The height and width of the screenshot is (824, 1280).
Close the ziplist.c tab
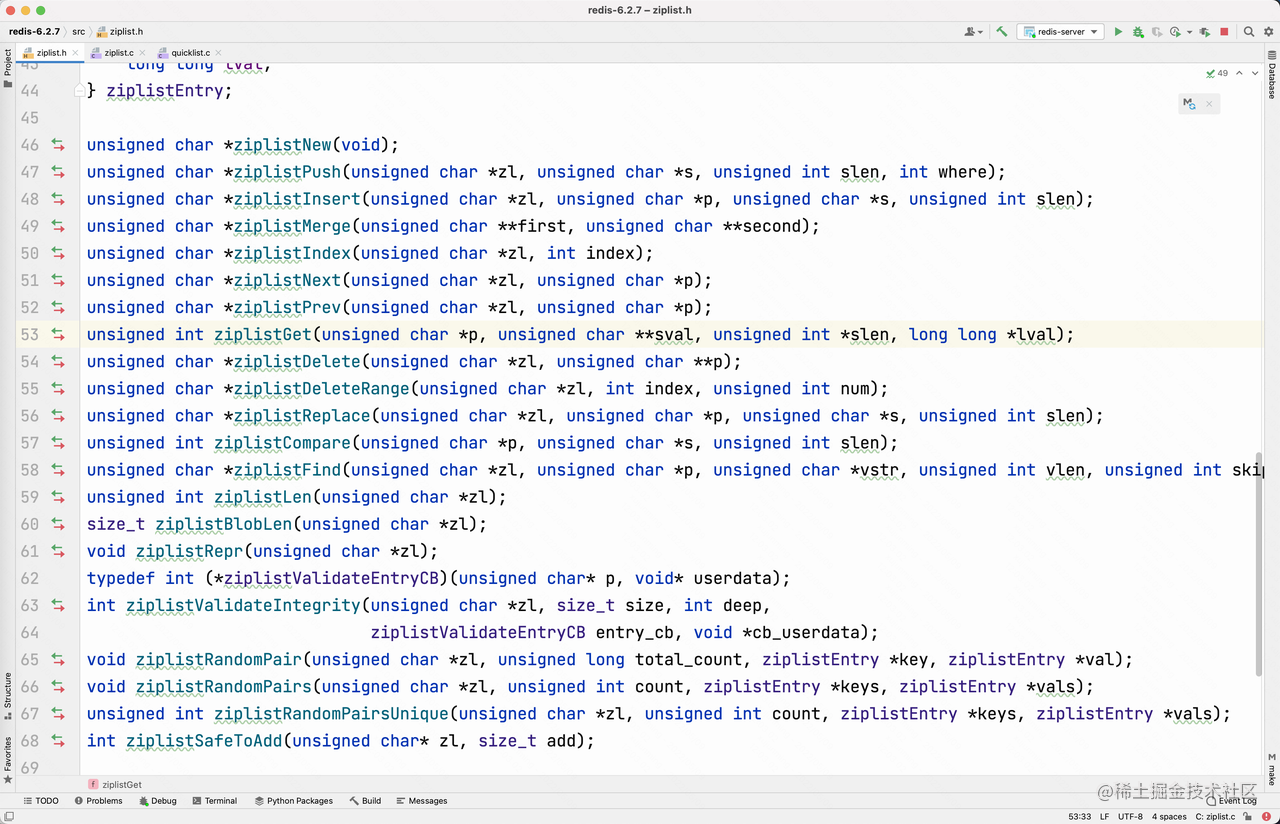click(142, 53)
